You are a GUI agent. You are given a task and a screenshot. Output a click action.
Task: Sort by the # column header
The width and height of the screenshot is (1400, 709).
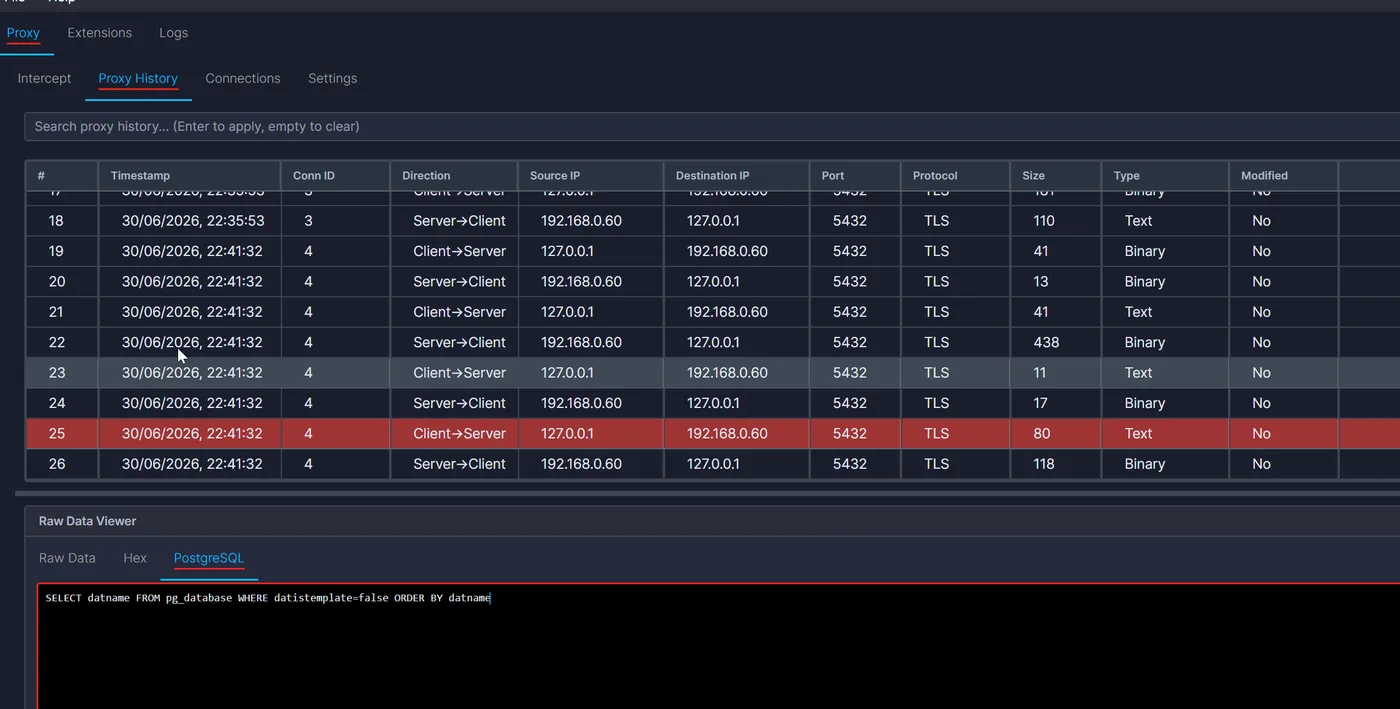(61, 175)
